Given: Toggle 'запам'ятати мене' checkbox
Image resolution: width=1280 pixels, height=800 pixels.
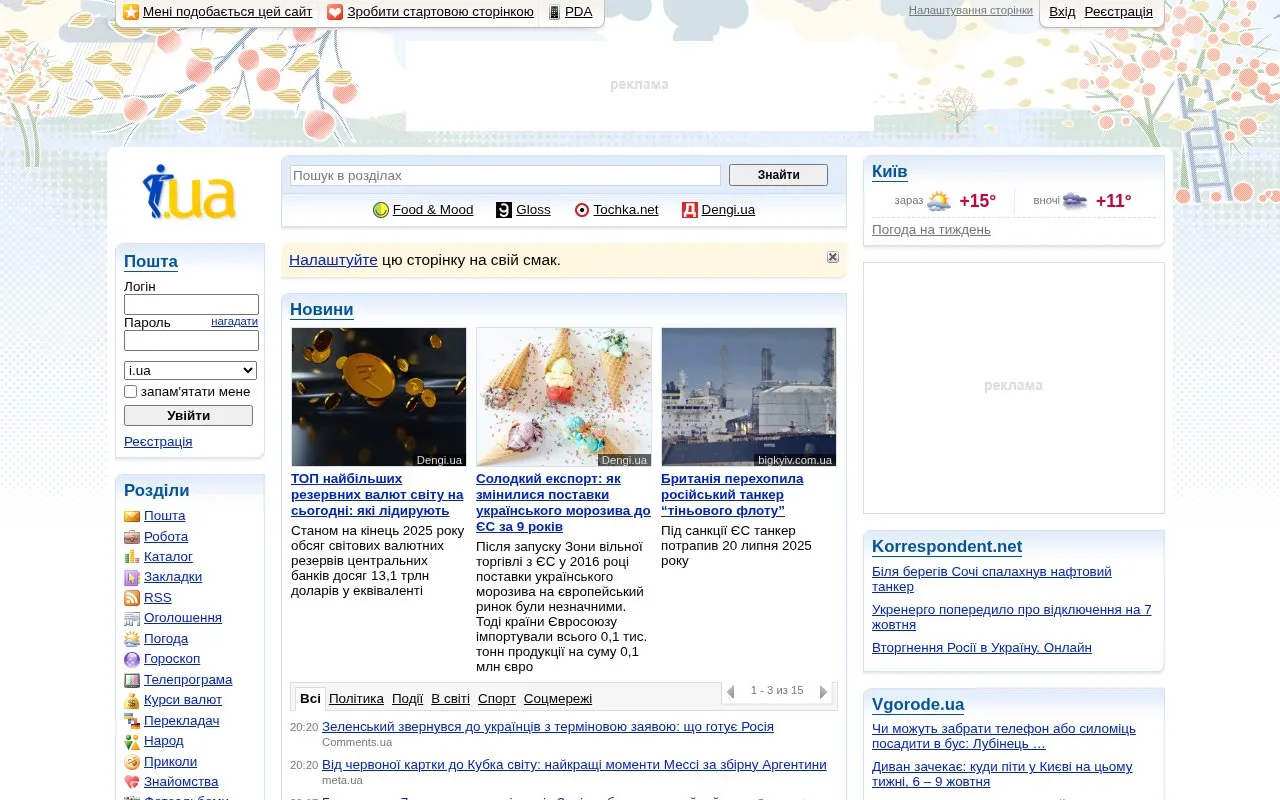Looking at the screenshot, I should (130, 392).
